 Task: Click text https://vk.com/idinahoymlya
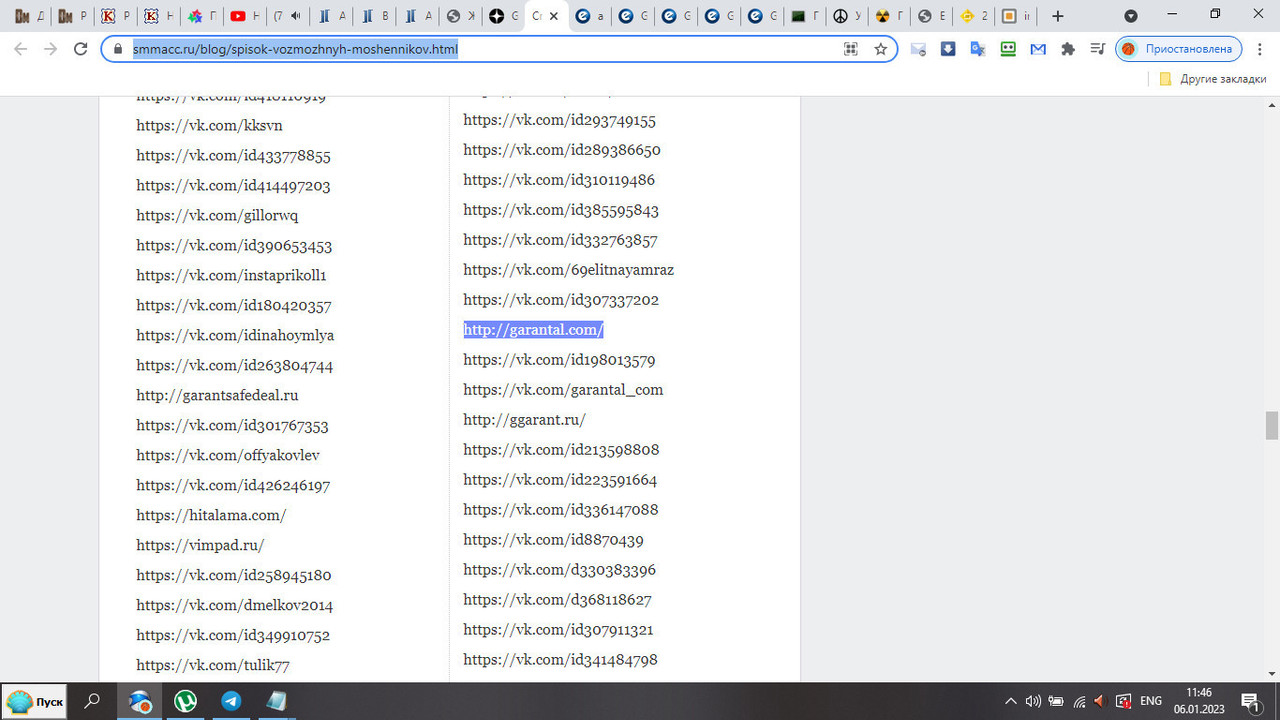click(235, 336)
